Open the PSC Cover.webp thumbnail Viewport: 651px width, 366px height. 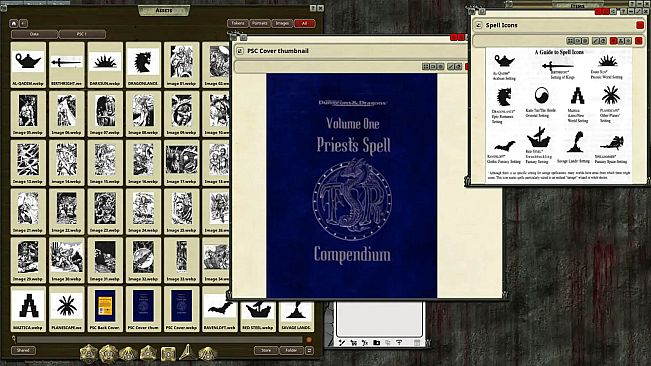(x=181, y=309)
